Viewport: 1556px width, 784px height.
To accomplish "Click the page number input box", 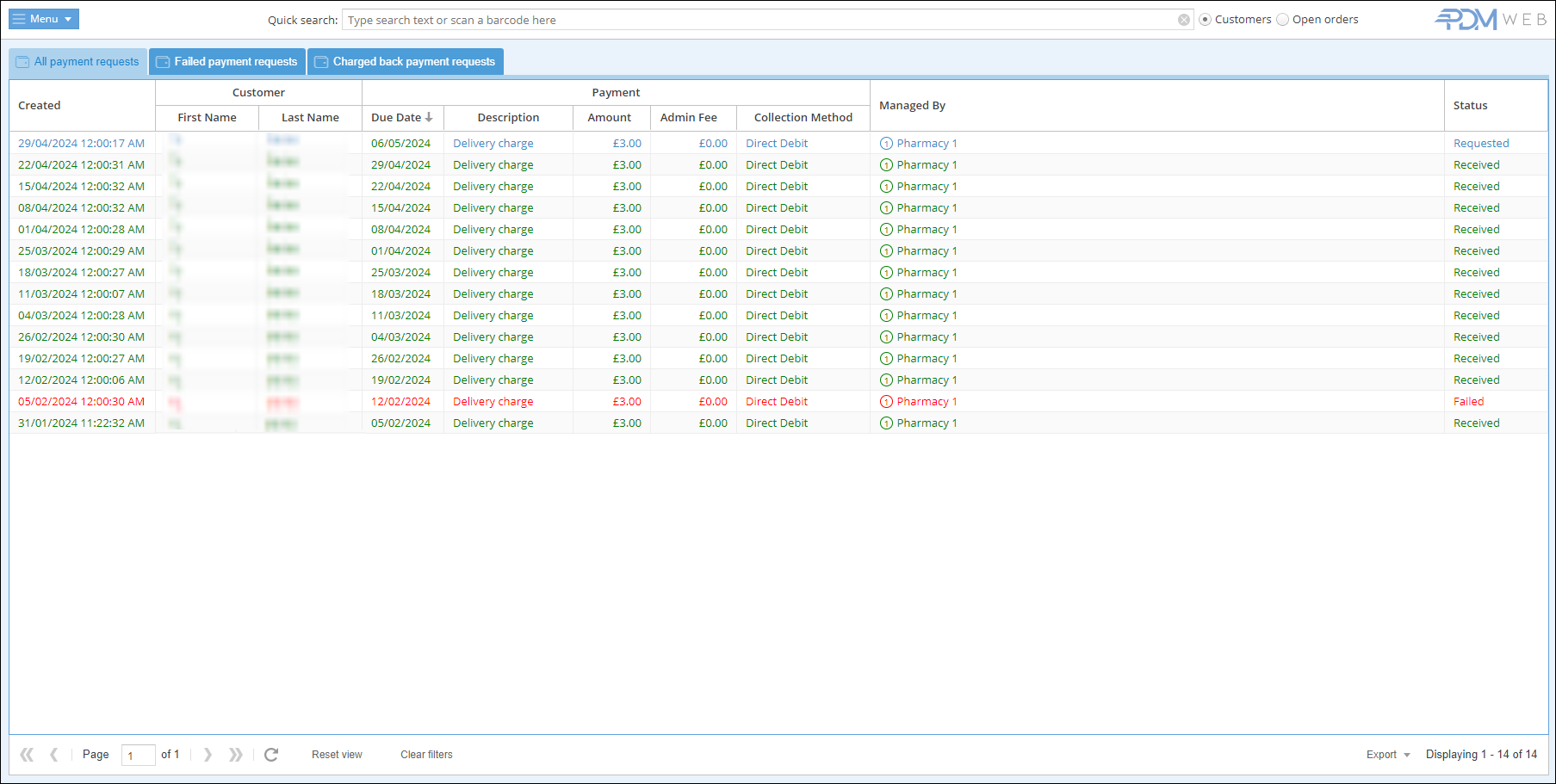I will pyautogui.click(x=138, y=756).
